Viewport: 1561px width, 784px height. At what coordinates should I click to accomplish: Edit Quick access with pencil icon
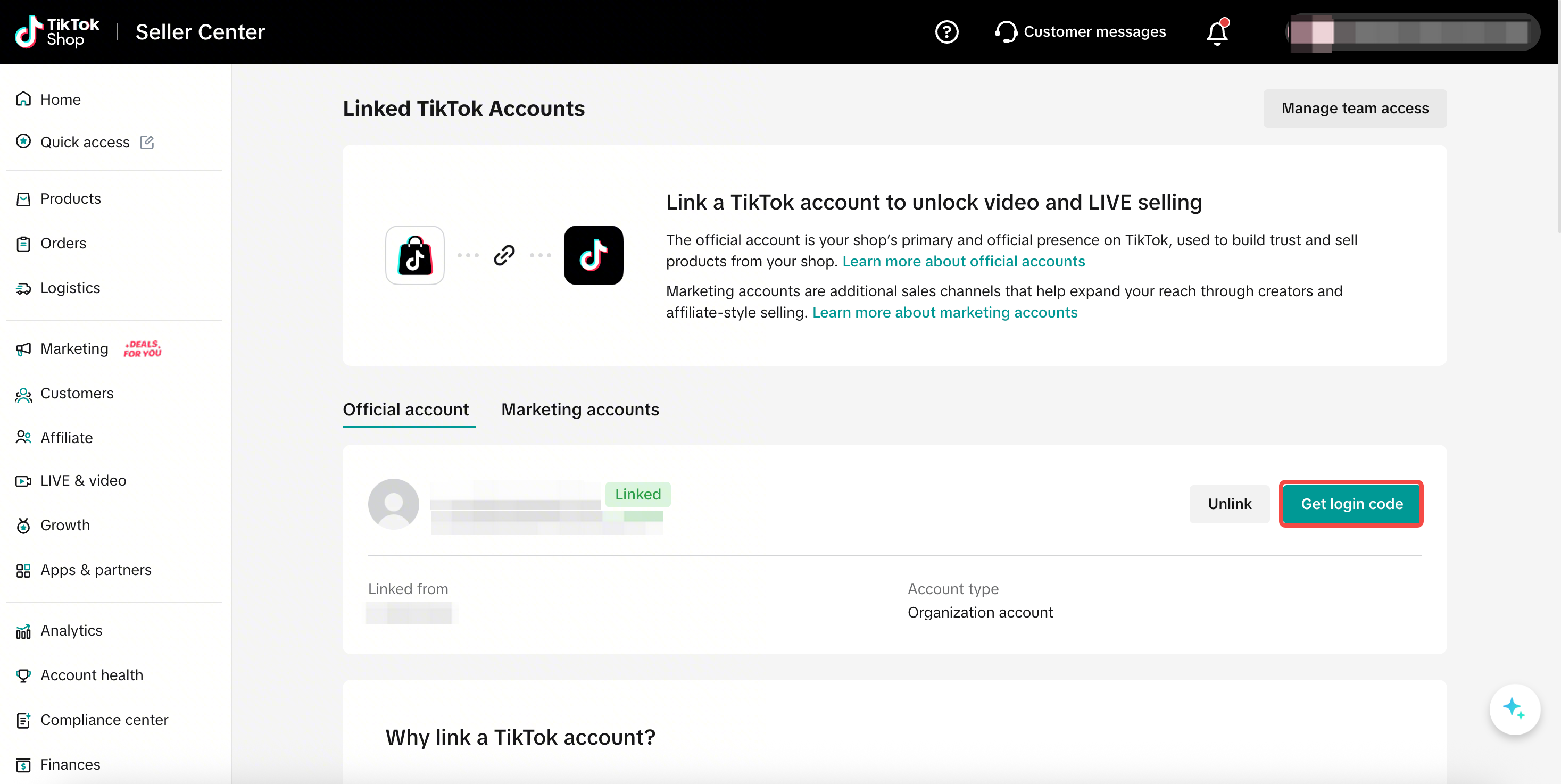click(147, 142)
